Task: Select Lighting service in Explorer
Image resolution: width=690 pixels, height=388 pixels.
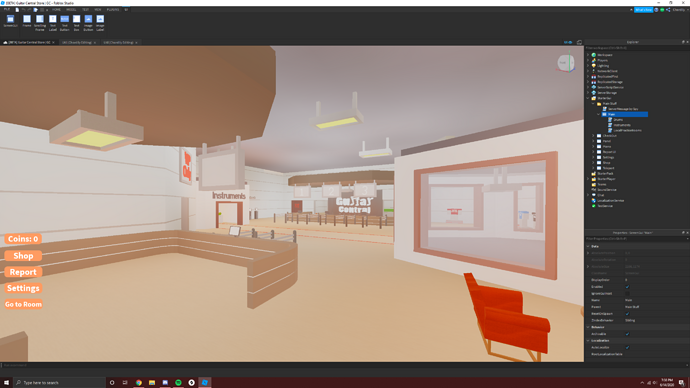Action: (603, 66)
